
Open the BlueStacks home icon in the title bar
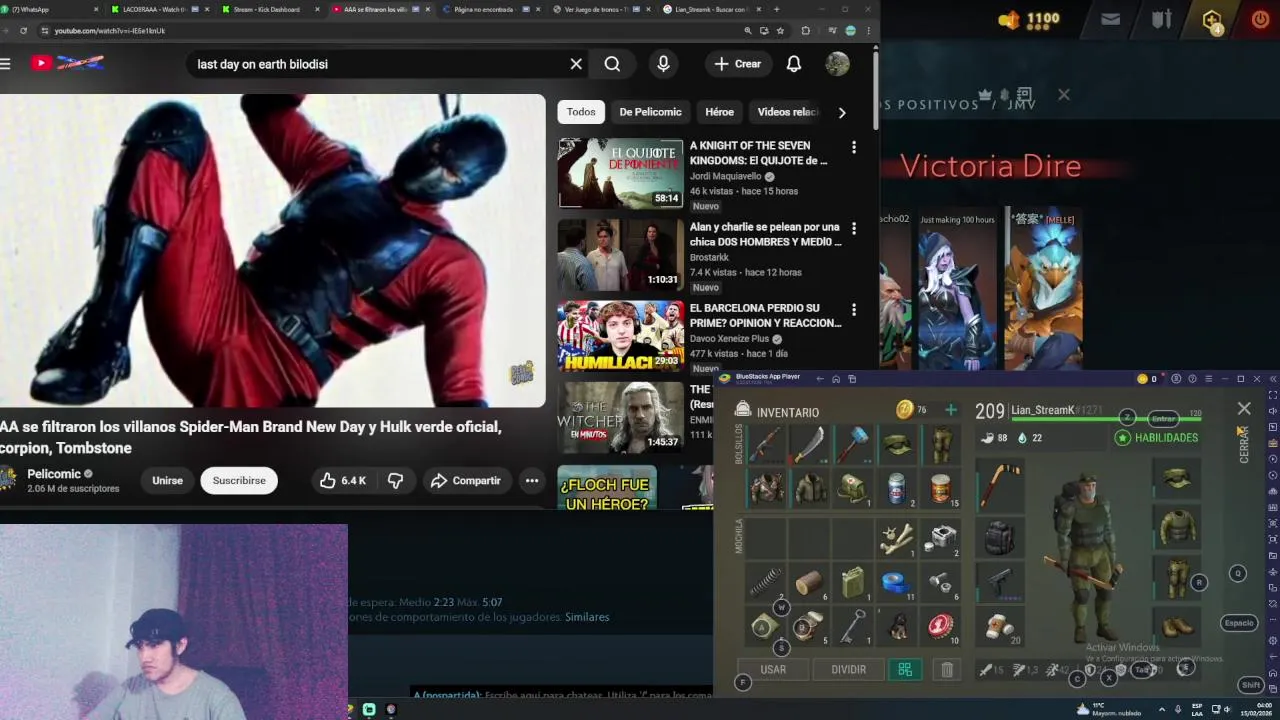click(836, 379)
